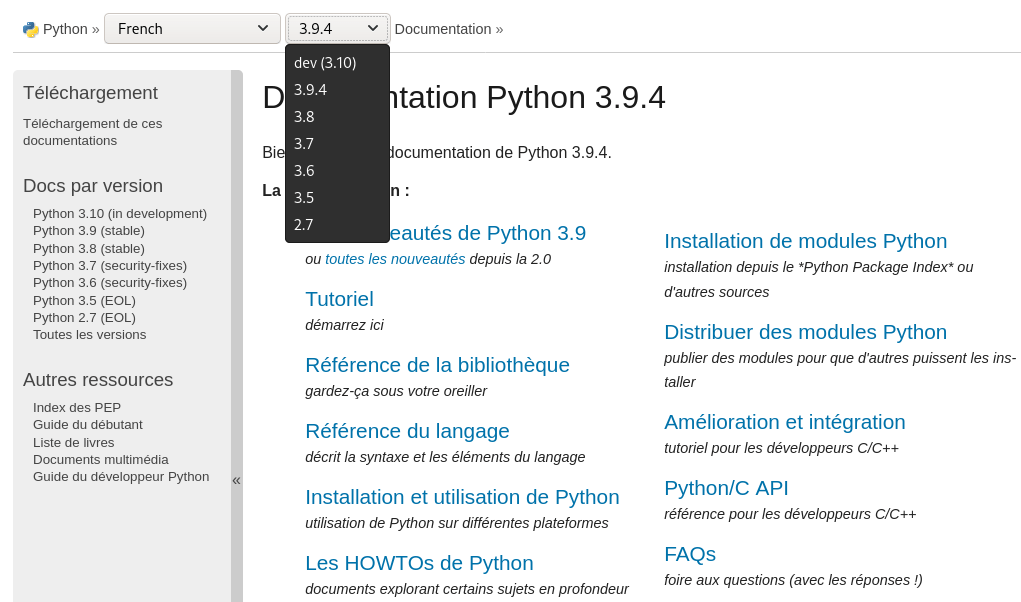This screenshot has width=1021, height=602.
Task: Open the Python/C API reference link
Action: (726, 488)
